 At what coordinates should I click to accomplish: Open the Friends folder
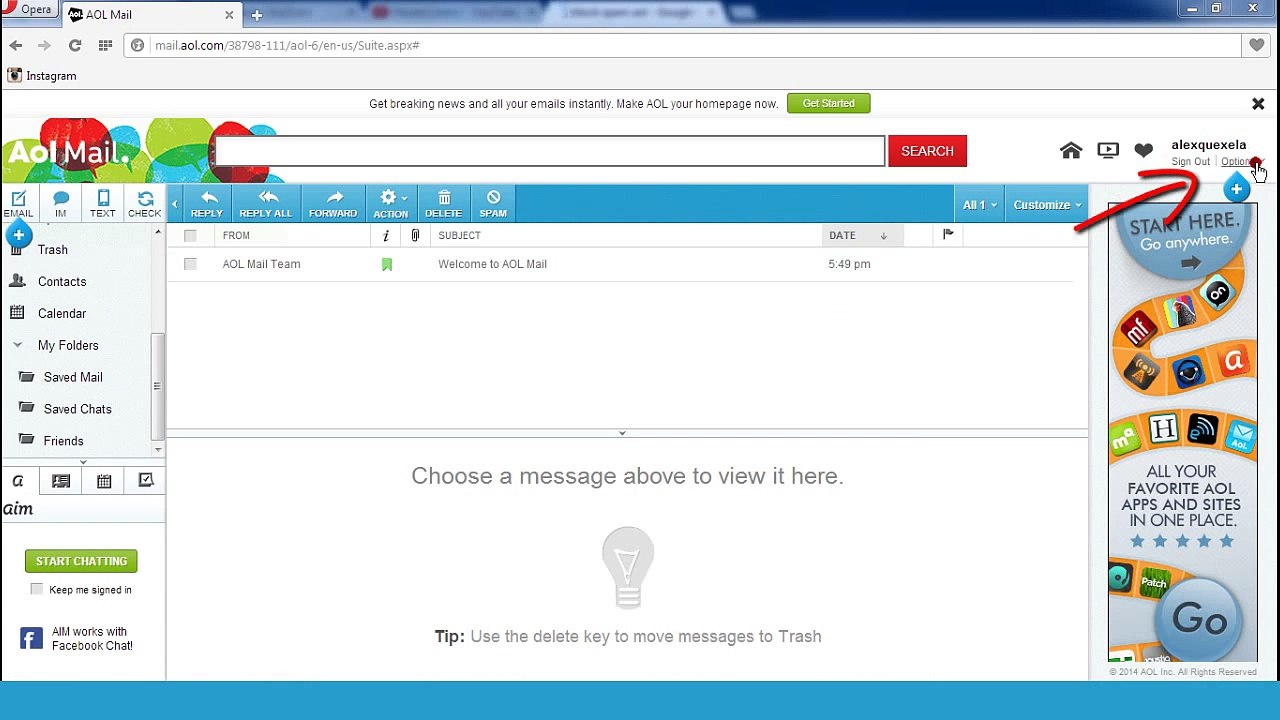click(x=63, y=441)
